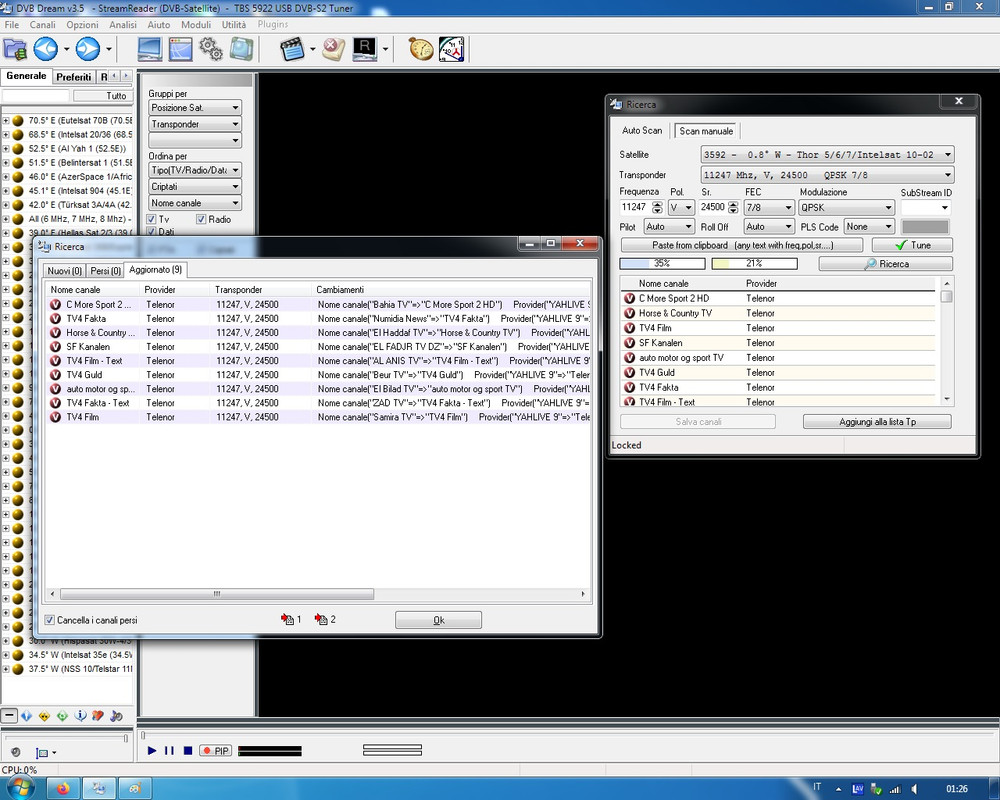This screenshot has width=1000, height=800.
Task: Click the info bubble icon
Action: (x=80, y=716)
